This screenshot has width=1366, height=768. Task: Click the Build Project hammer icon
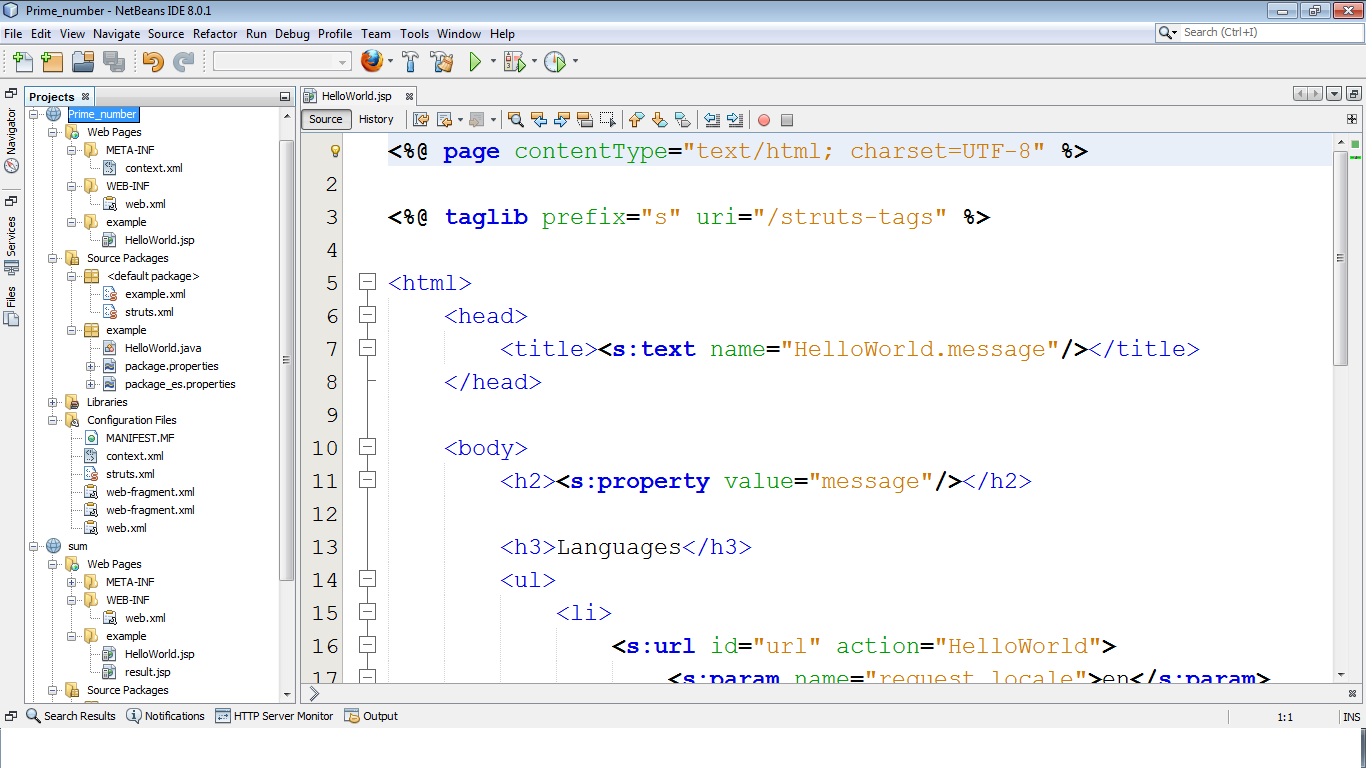(x=410, y=62)
